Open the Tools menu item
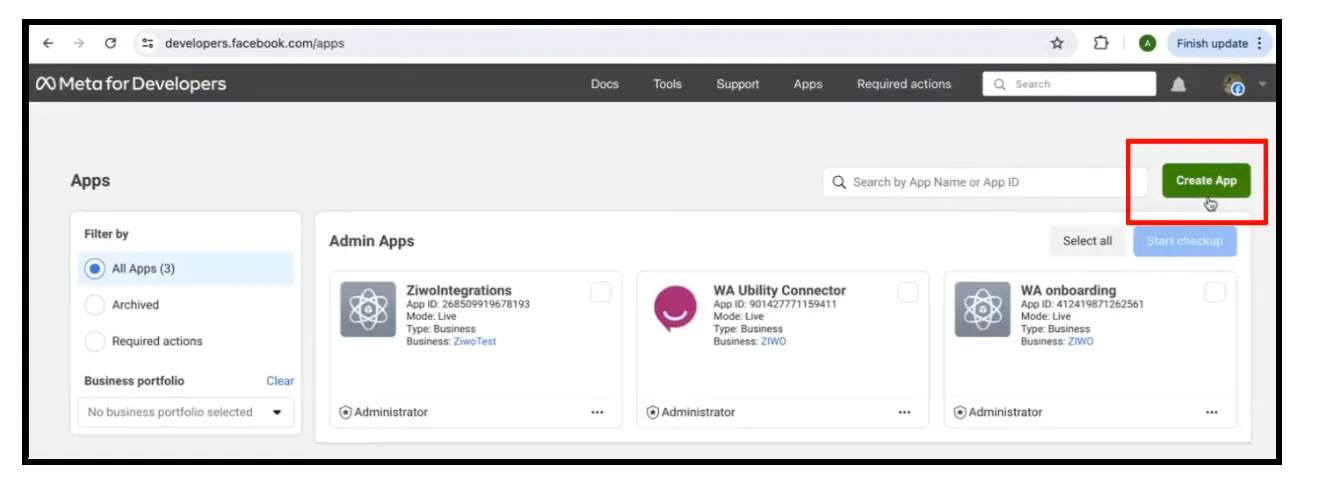 coord(667,84)
